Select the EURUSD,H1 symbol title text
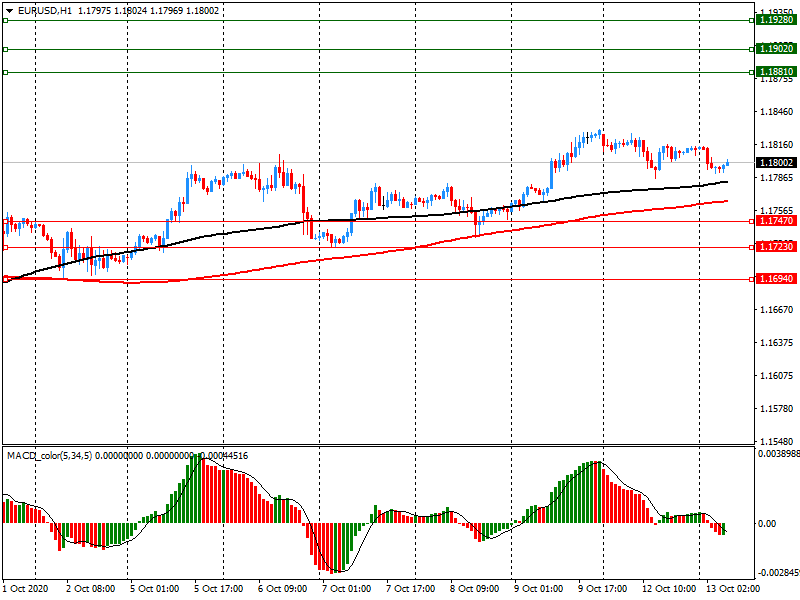800x600 pixels. [x=45, y=10]
